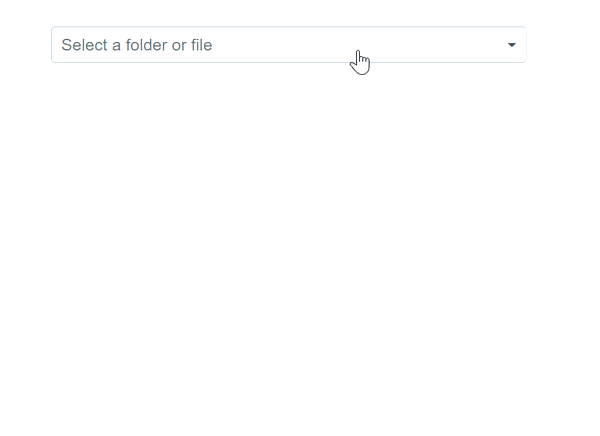The image size is (600, 436).
Task: Click the small down-triangle in the selector
Action: pos(512,45)
